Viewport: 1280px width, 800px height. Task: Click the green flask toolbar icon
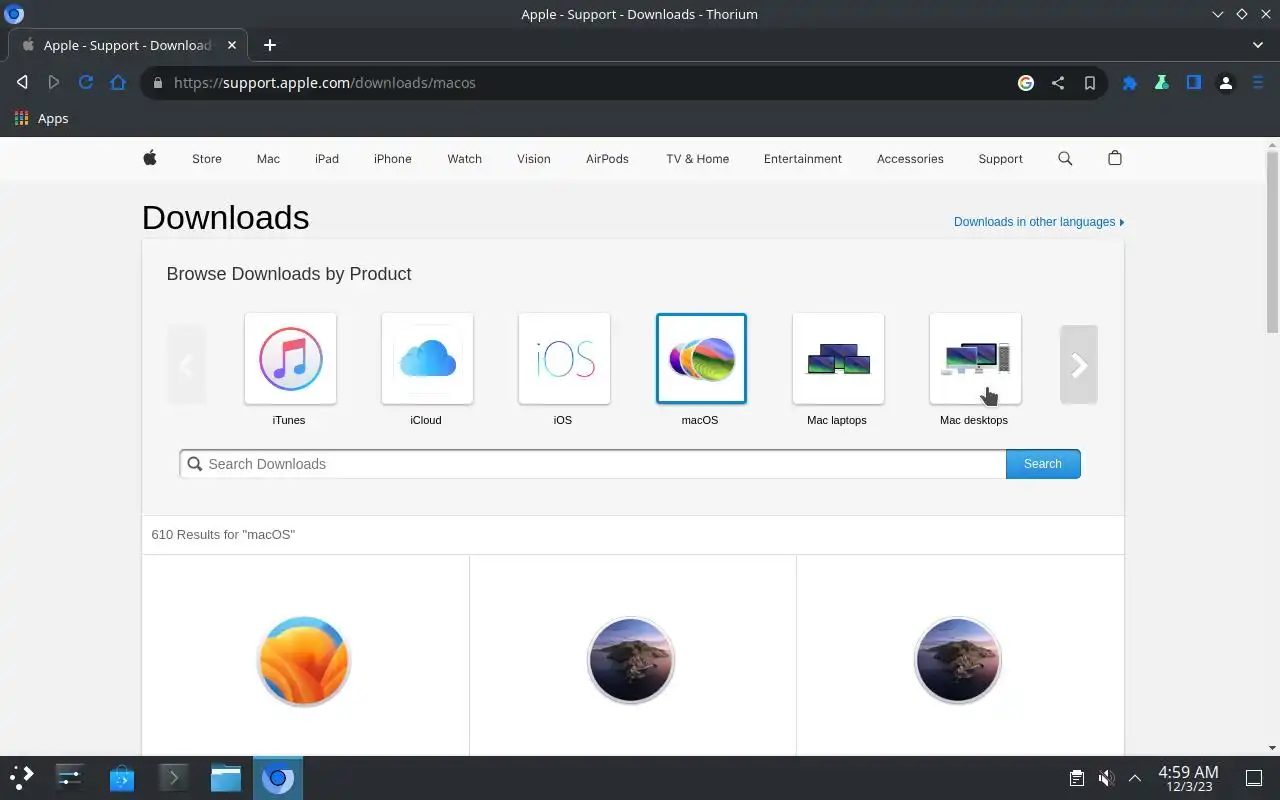tap(1162, 83)
